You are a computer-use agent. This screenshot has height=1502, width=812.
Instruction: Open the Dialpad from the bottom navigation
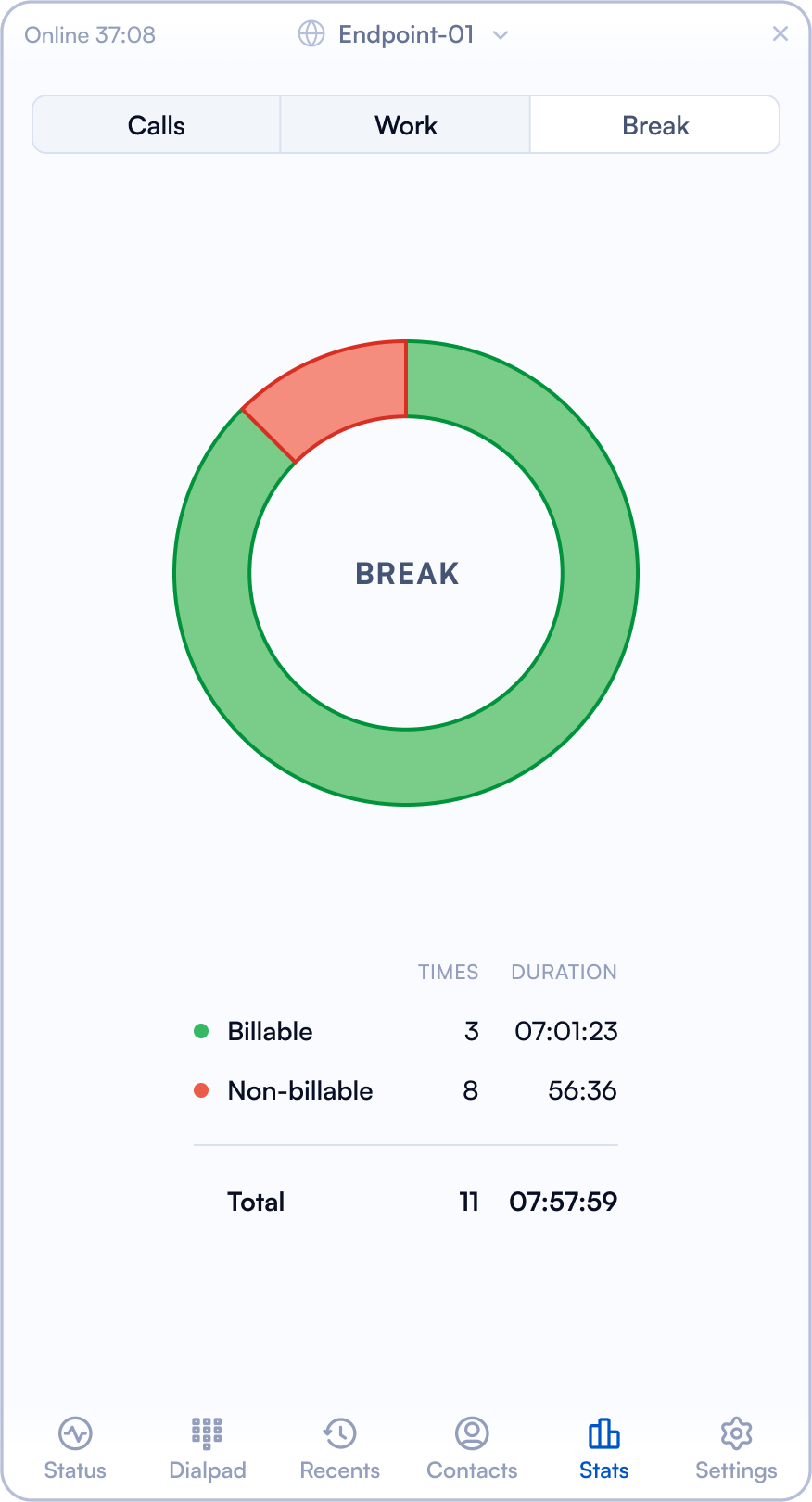tap(208, 1446)
